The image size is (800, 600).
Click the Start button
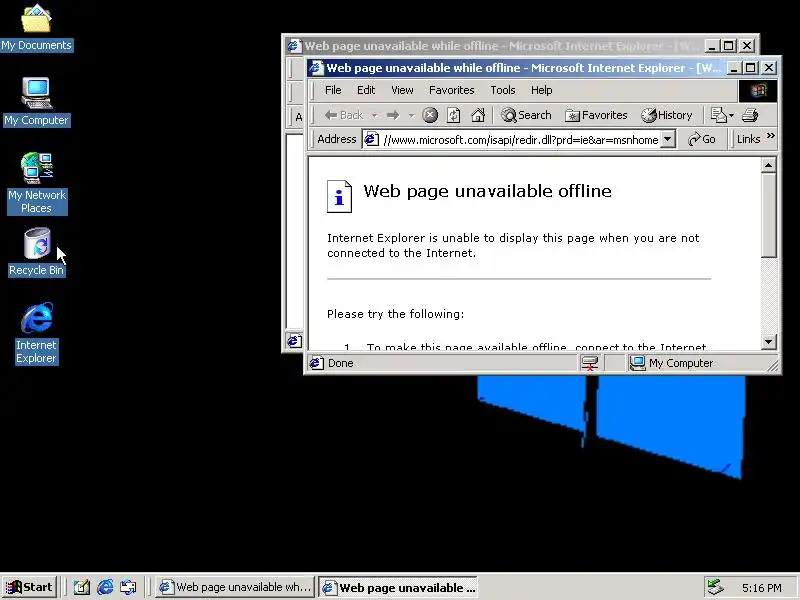coord(29,587)
